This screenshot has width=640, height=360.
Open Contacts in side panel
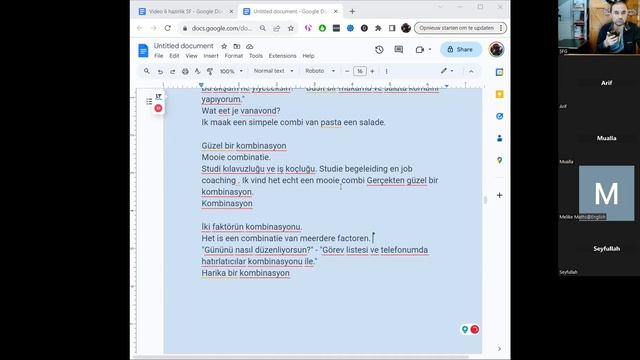coord(499,138)
